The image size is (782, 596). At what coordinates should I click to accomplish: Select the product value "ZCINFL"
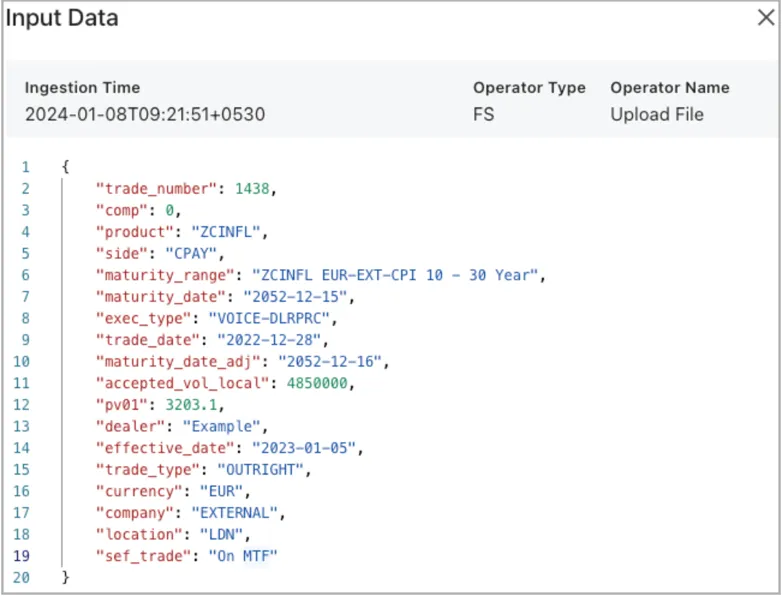pyautogui.click(x=226, y=231)
